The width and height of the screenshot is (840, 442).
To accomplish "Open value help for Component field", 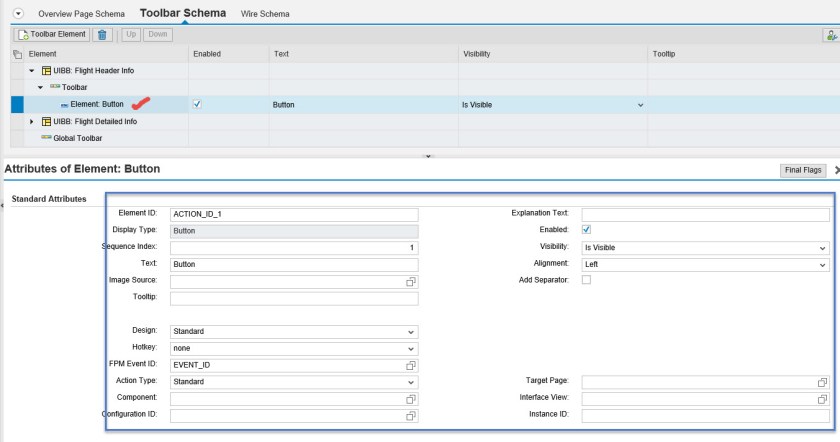I will point(410,398).
